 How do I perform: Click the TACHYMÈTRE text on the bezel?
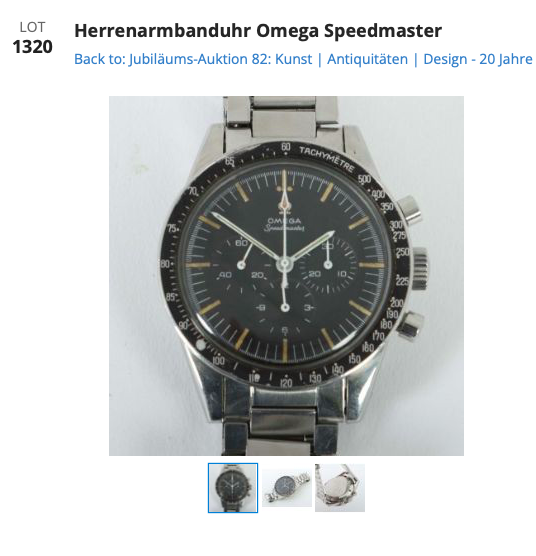326,159
